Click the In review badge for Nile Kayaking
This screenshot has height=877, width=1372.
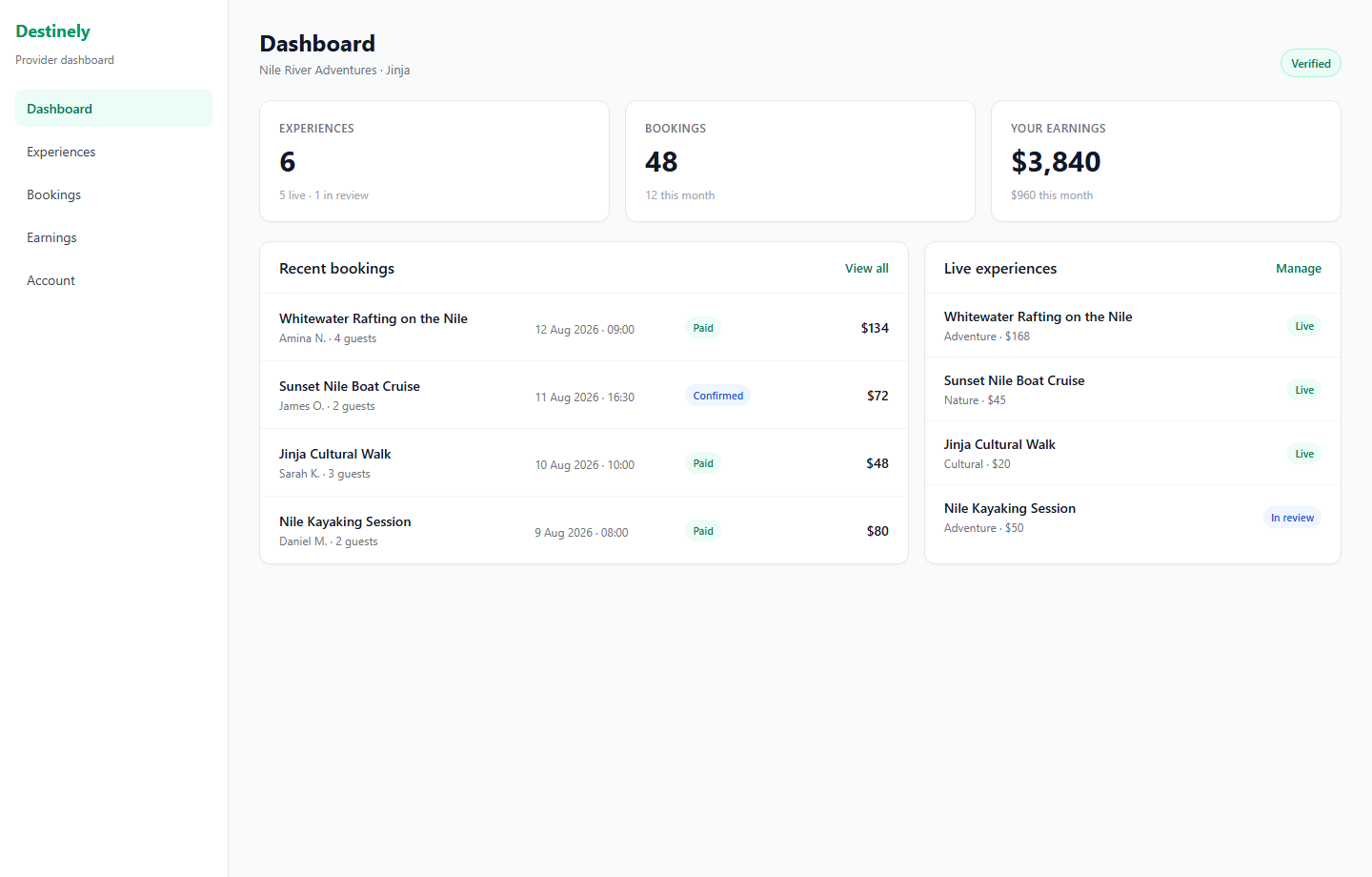[1292, 518]
